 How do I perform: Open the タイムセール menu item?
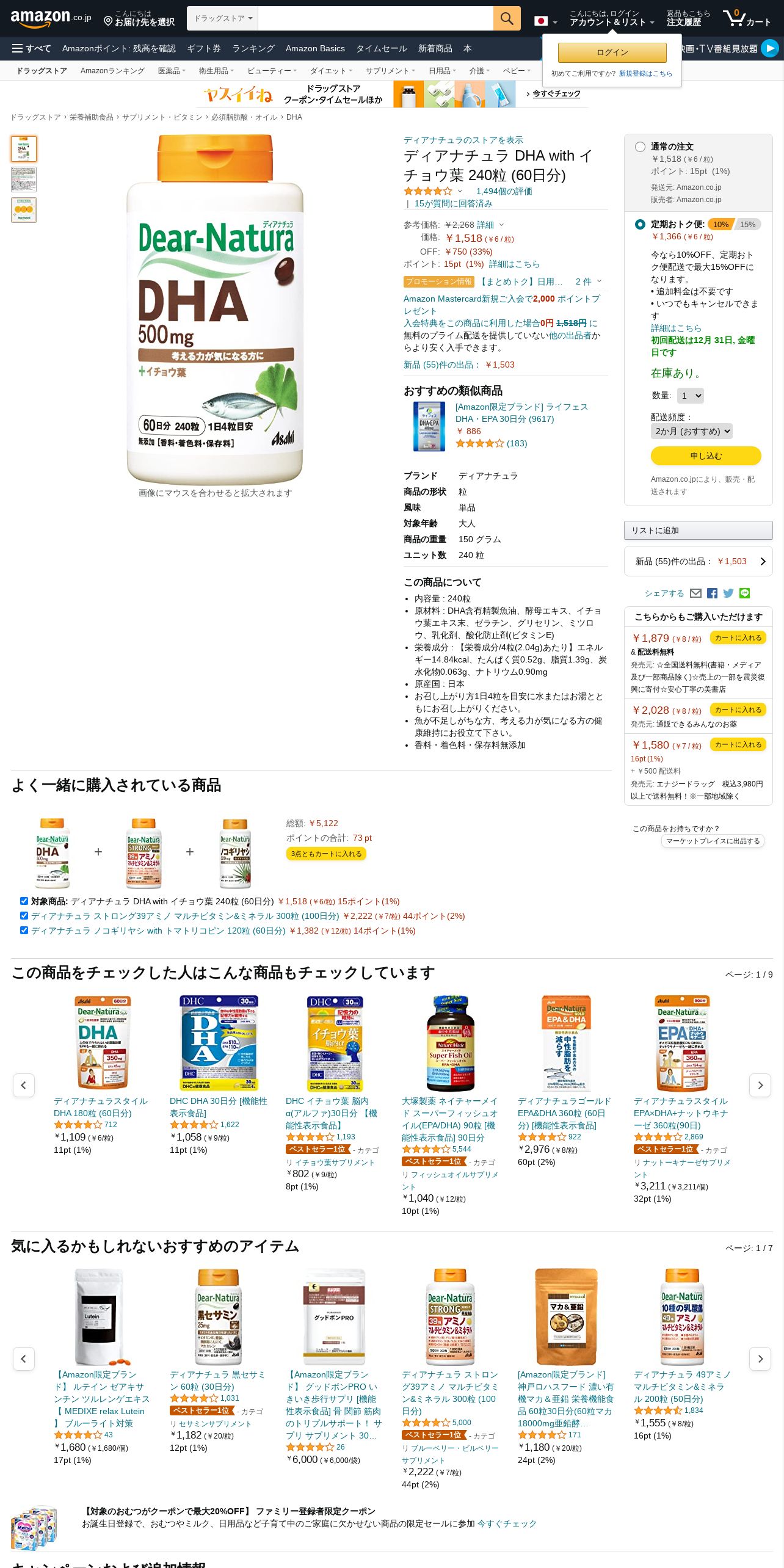[382, 48]
